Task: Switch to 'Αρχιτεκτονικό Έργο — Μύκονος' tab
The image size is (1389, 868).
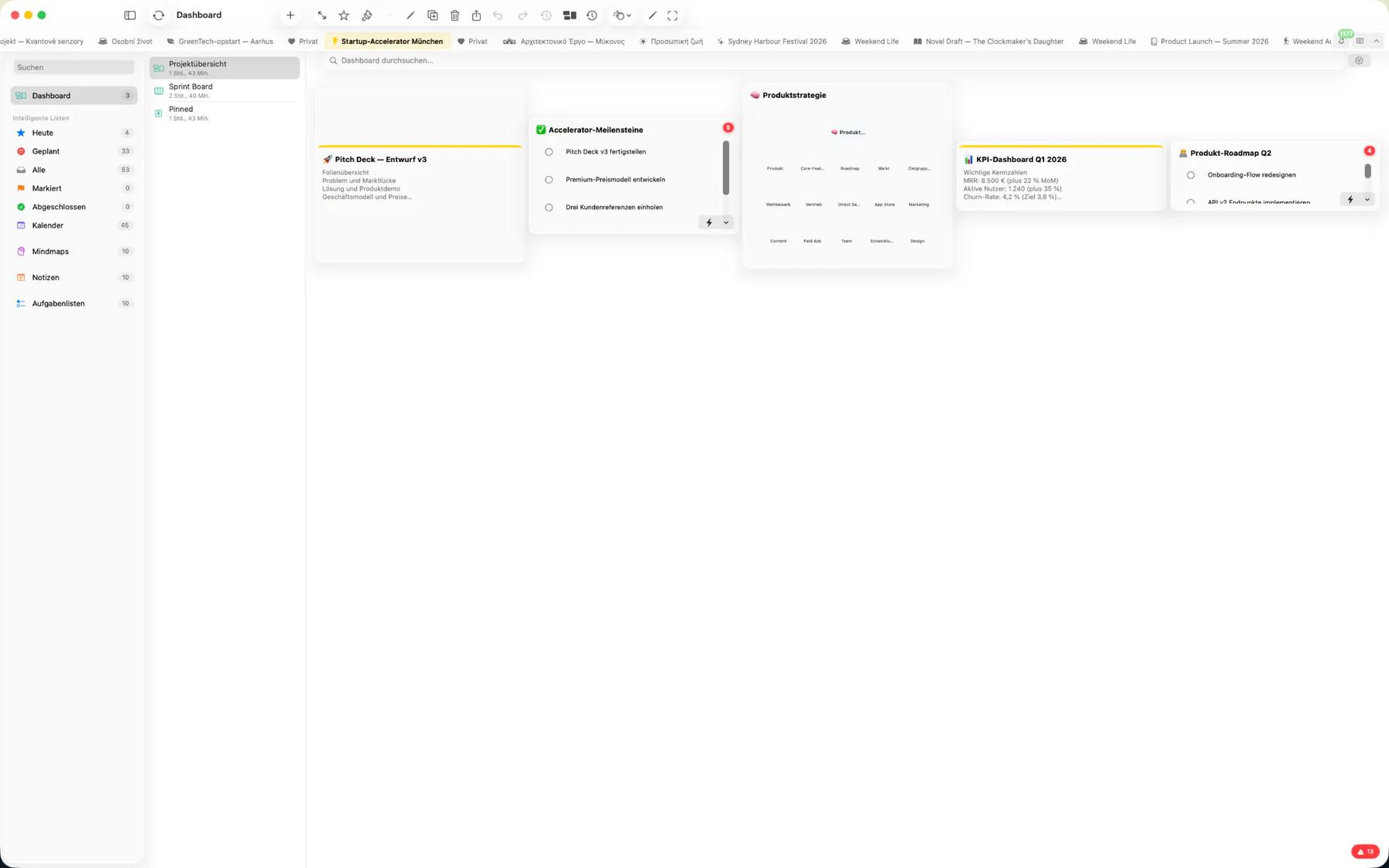Action: [x=564, y=41]
